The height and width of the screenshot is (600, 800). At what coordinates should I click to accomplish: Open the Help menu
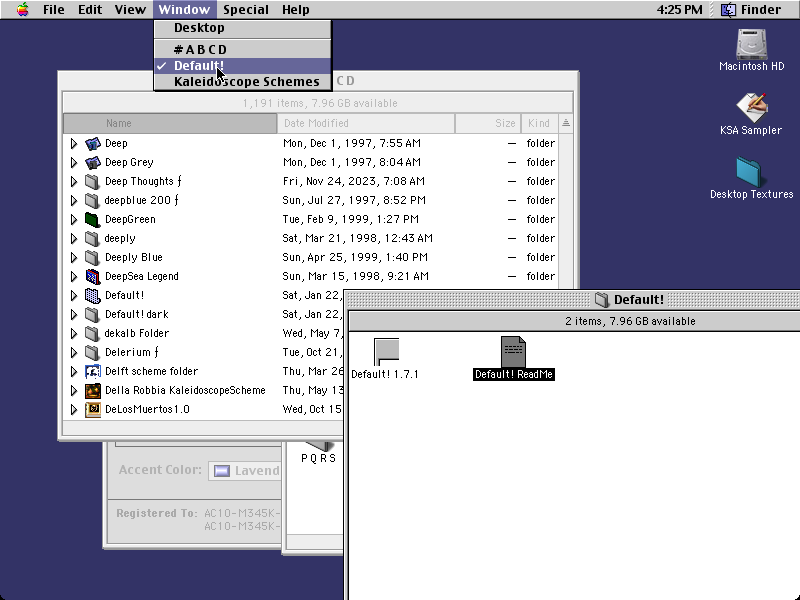coord(296,9)
